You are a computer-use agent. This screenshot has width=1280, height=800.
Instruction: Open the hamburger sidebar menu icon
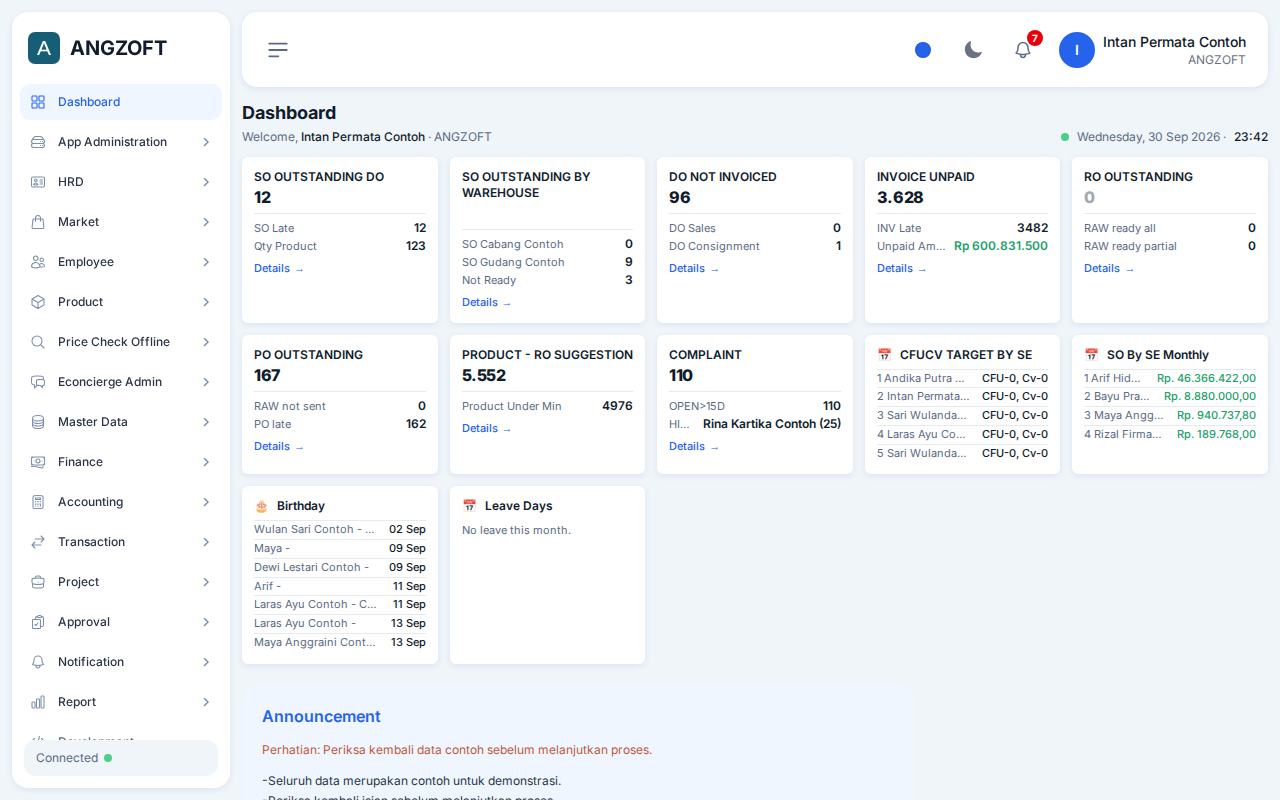(x=278, y=50)
